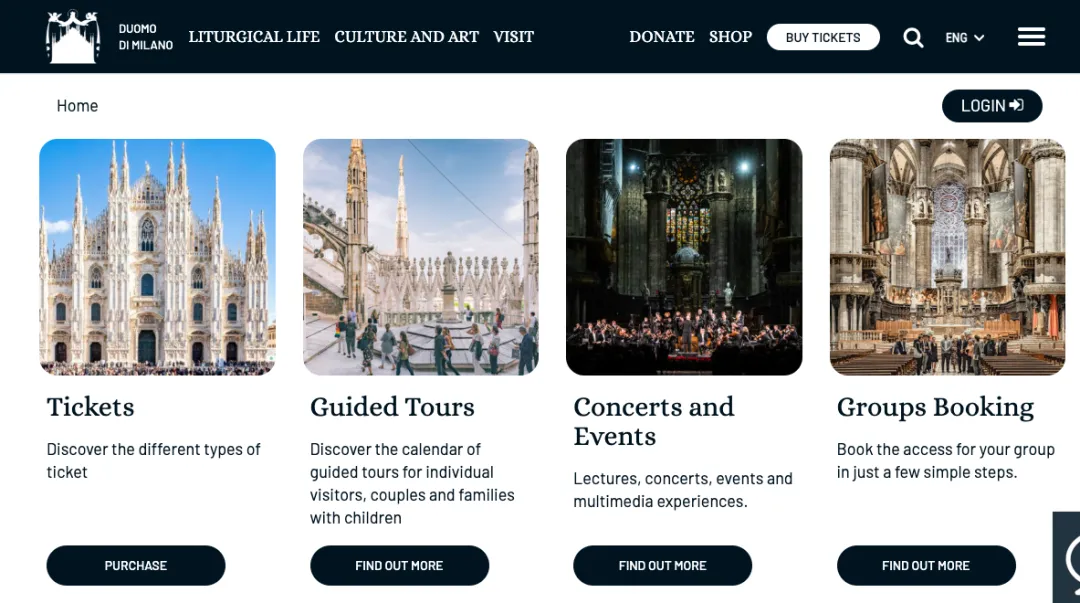Viewport: 1080px width, 603px height.
Task: Open the Shop link
Action: coord(730,37)
